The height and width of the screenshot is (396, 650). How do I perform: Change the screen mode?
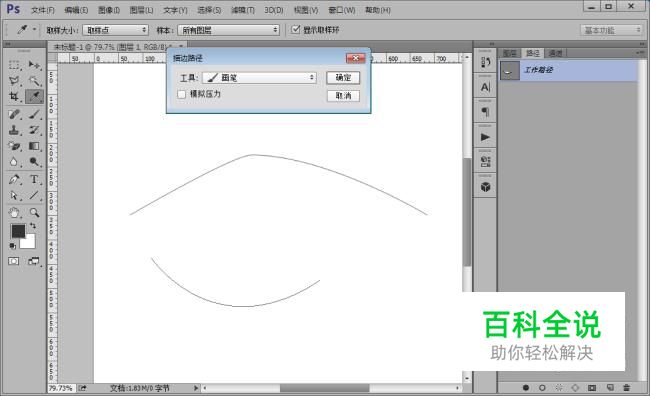(34, 261)
